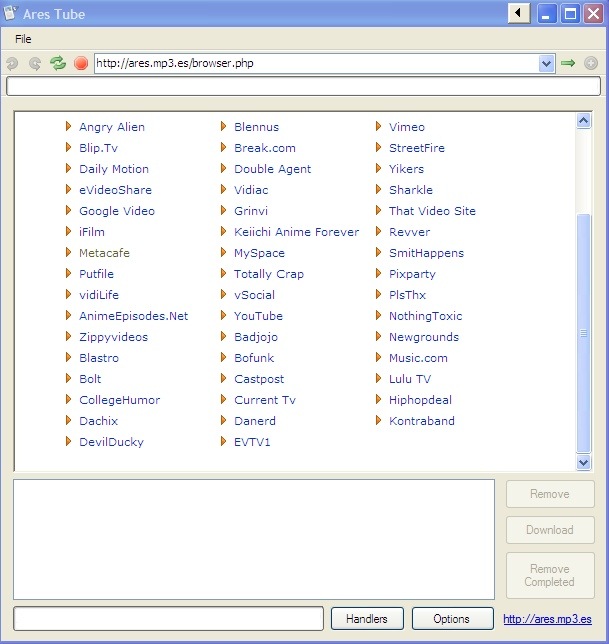
Task: Click the red stop button icon
Action: (x=81, y=63)
